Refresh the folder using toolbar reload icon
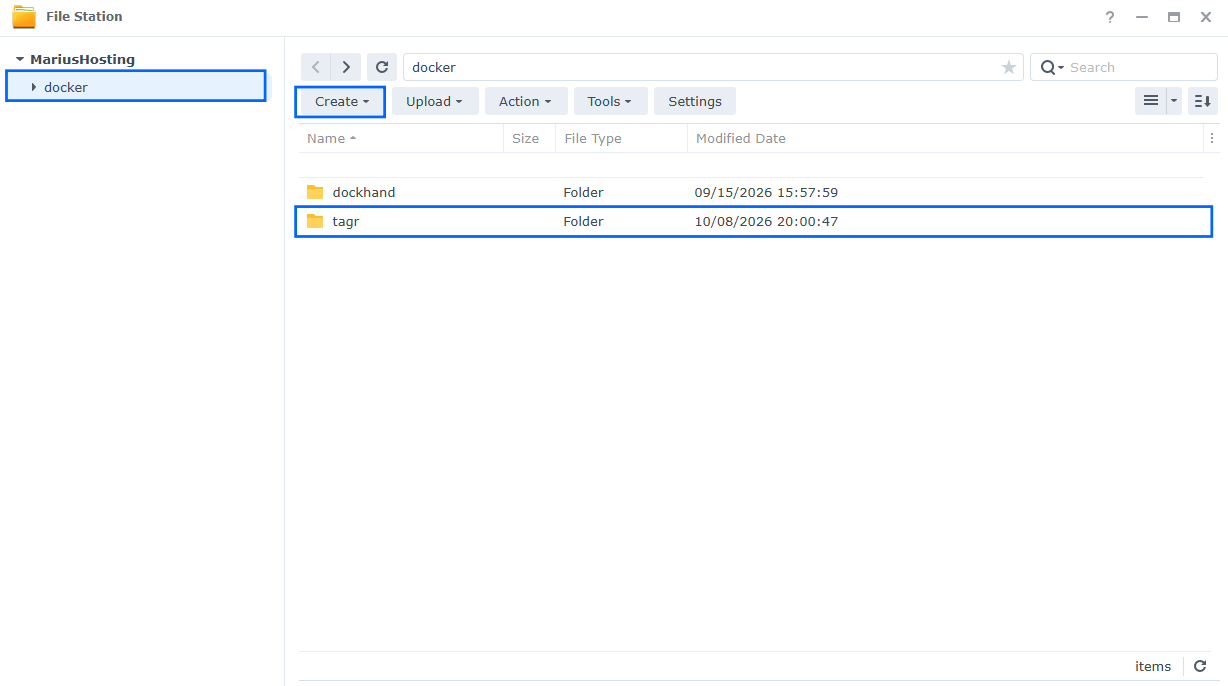 point(382,67)
